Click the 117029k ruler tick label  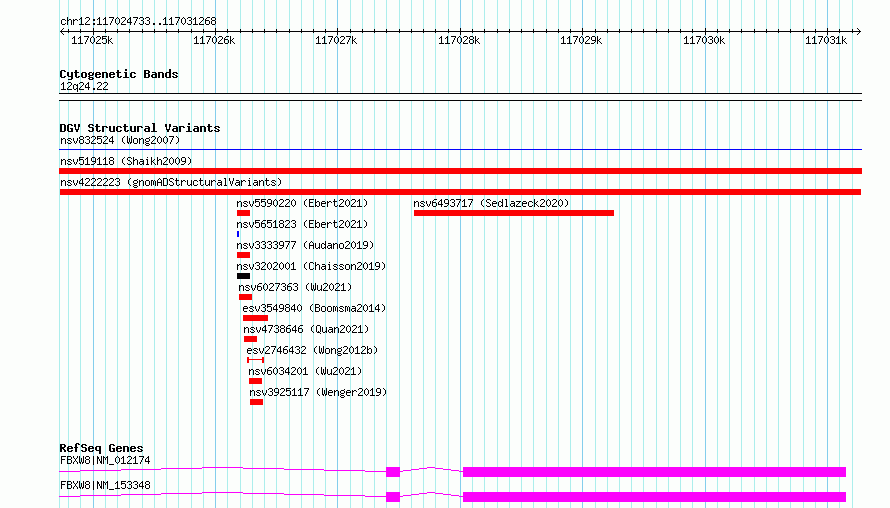pyautogui.click(x=581, y=40)
